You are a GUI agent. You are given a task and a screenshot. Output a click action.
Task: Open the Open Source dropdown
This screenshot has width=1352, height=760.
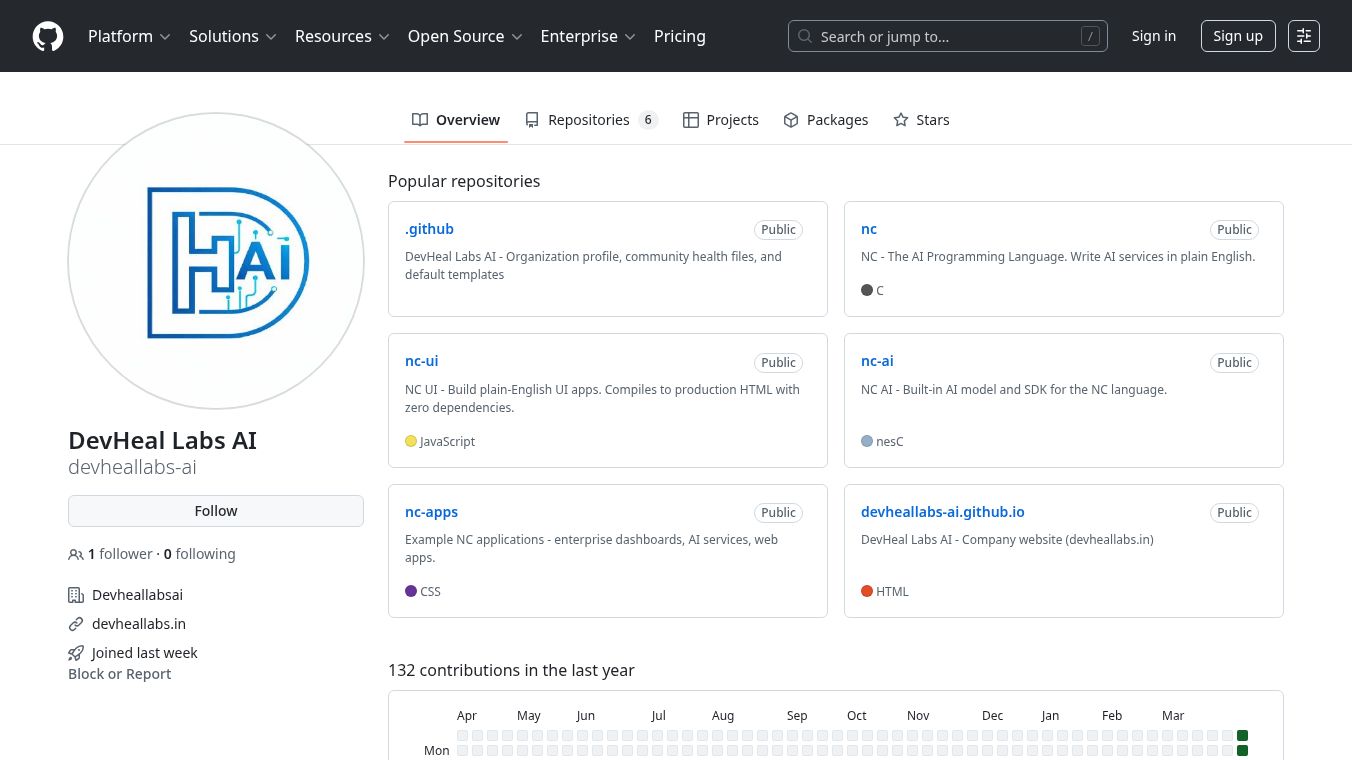click(x=465, y=36)
